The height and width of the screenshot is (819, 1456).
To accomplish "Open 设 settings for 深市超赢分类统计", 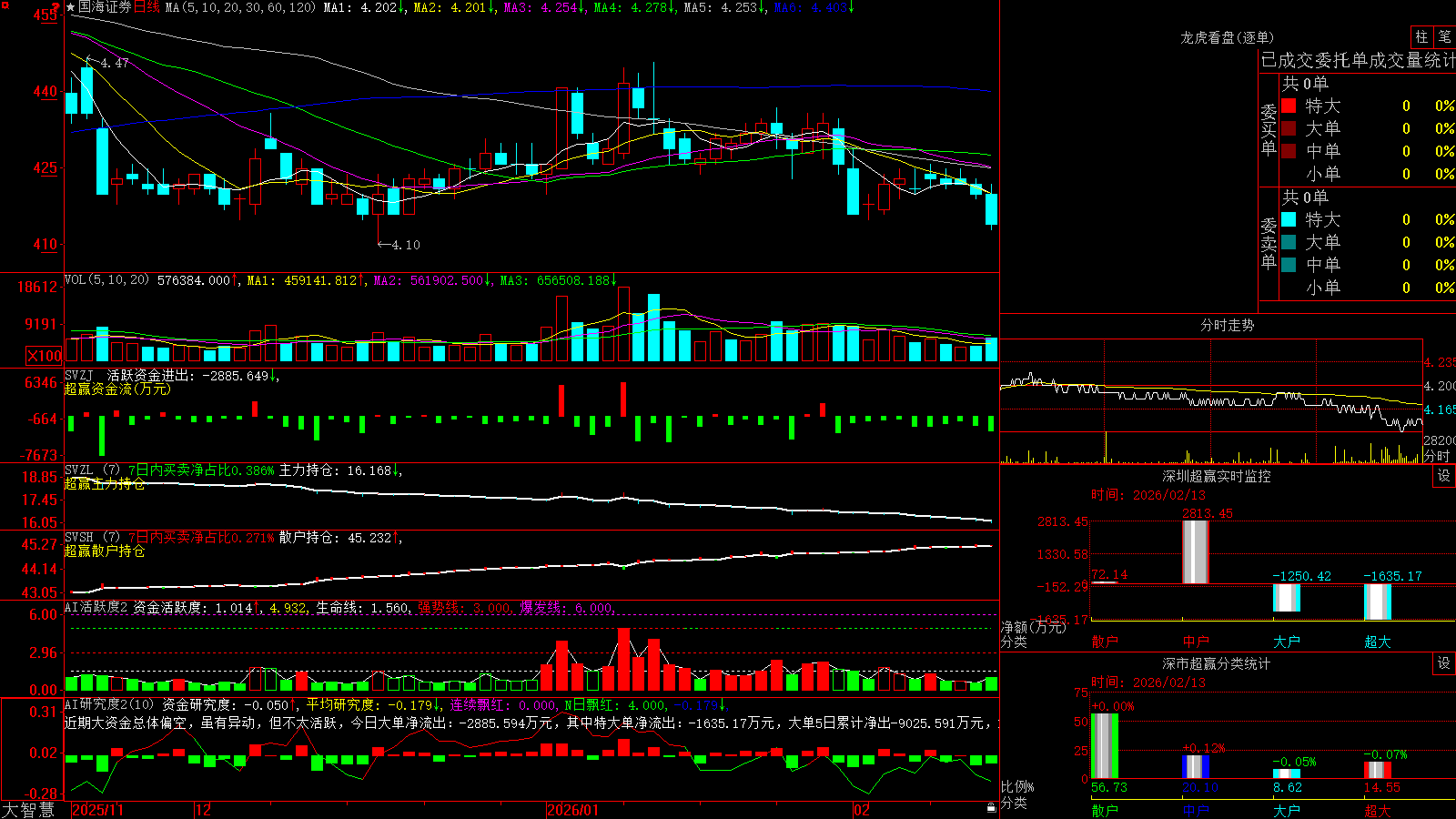I will (x=1444, y=663).
